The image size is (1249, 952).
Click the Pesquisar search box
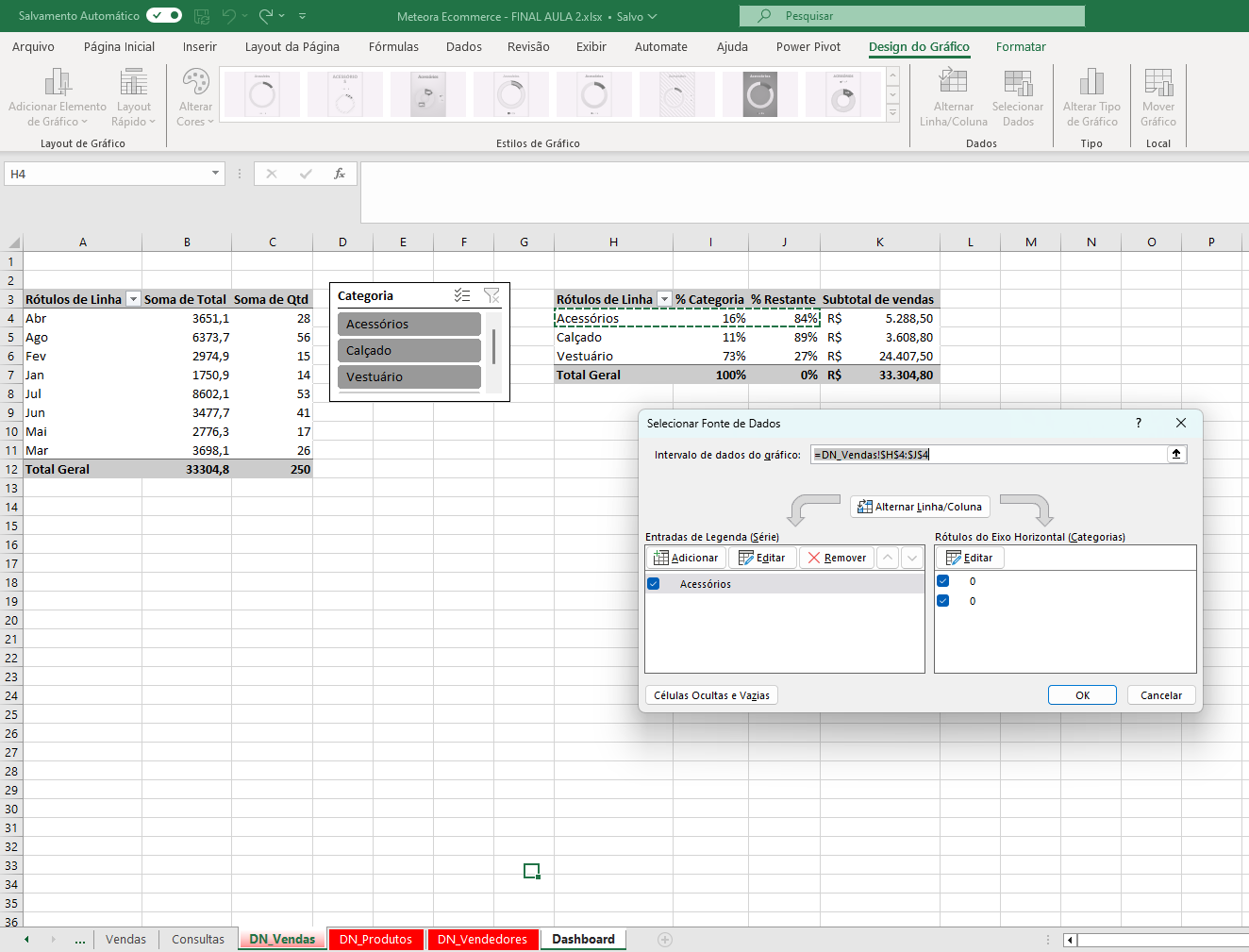coord(912,16)
